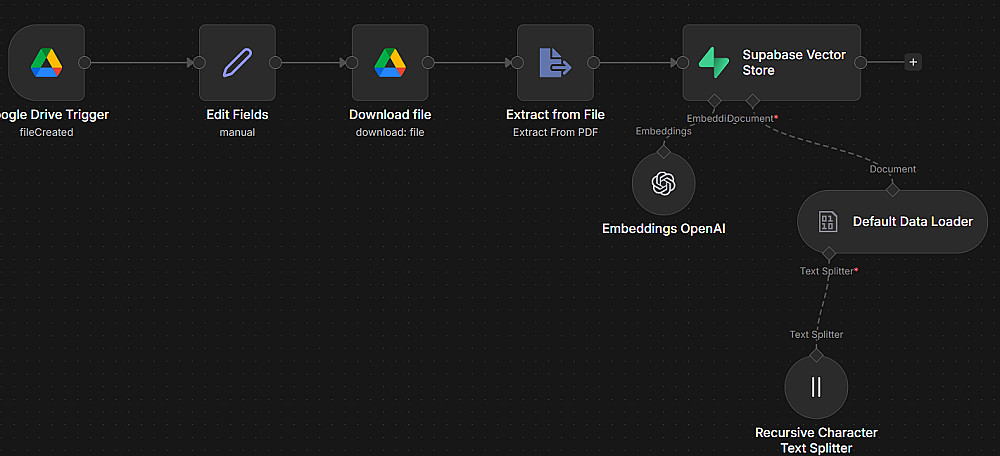Open the Extract from File node
This screenshot has height=456, width=1000.
(555, 63)
